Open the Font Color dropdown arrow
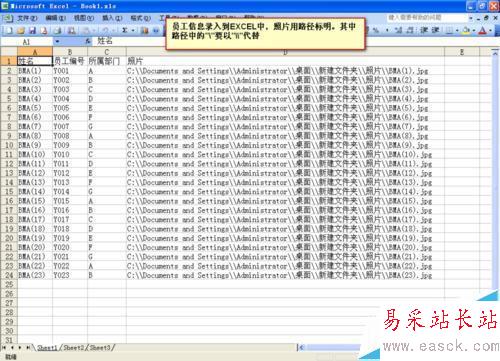This screenshot has height=361, width=500. click(x=490, y=30)
